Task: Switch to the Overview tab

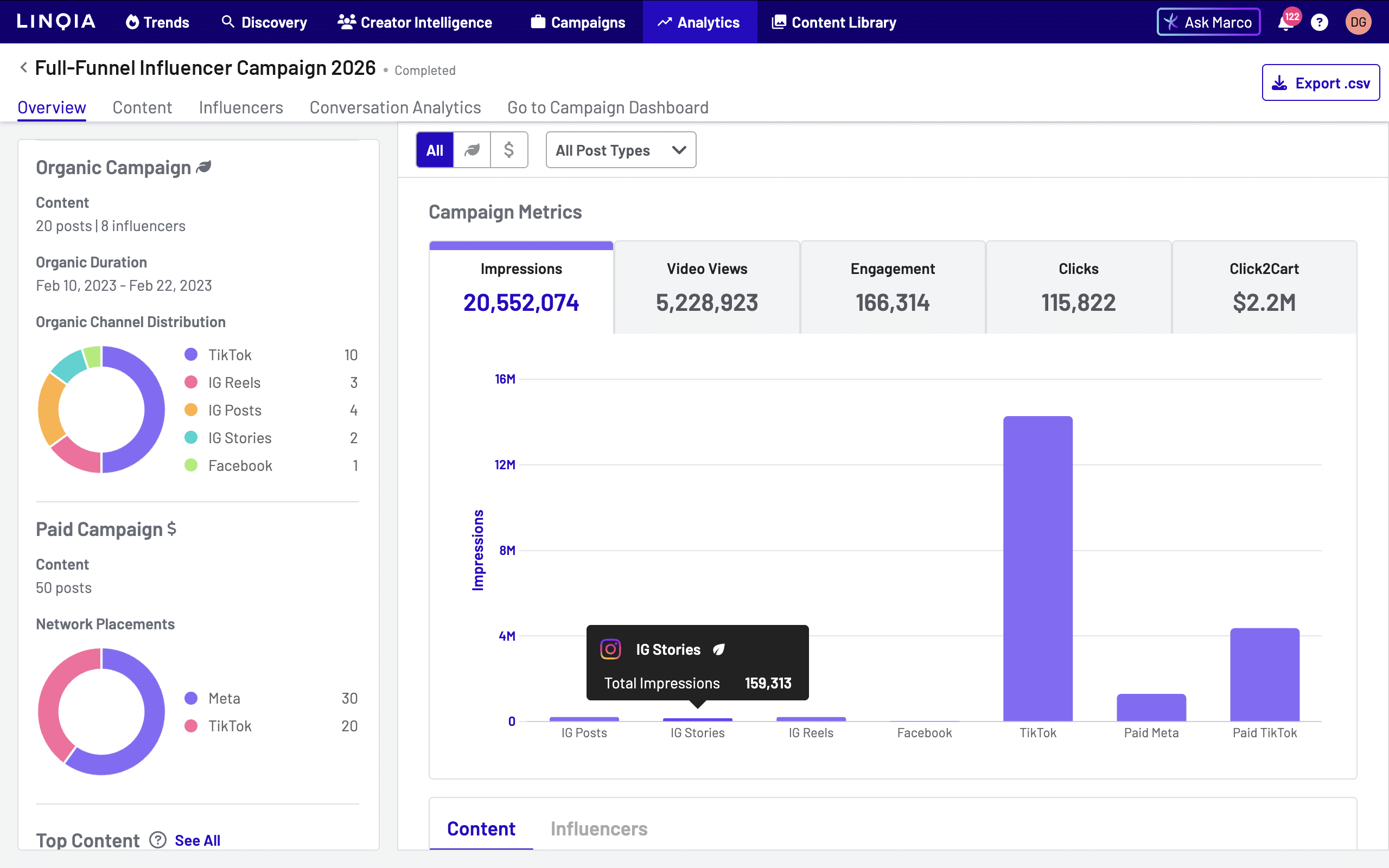Action: [52, 107]
